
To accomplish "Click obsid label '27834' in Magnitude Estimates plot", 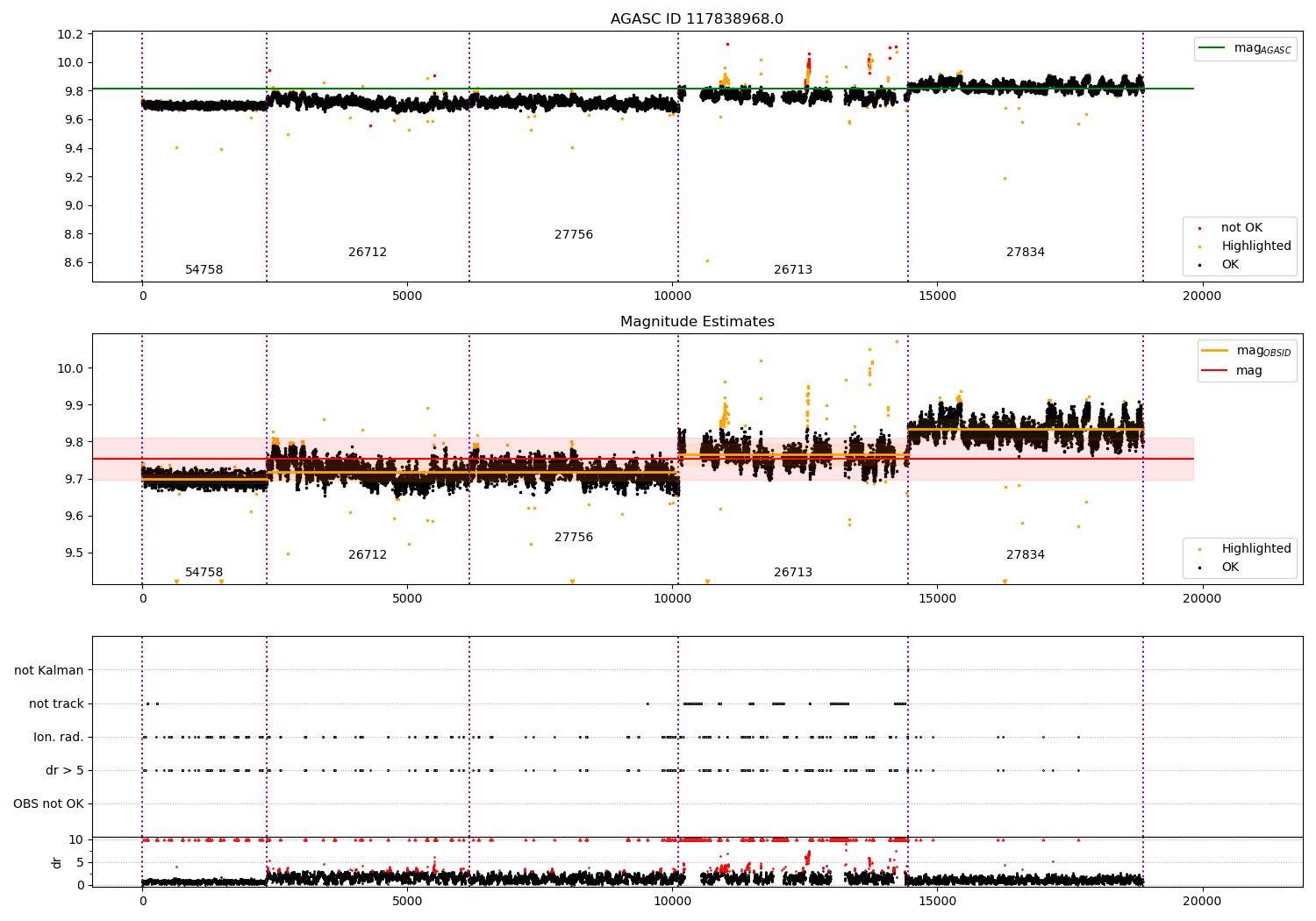I will point(1026,555).
